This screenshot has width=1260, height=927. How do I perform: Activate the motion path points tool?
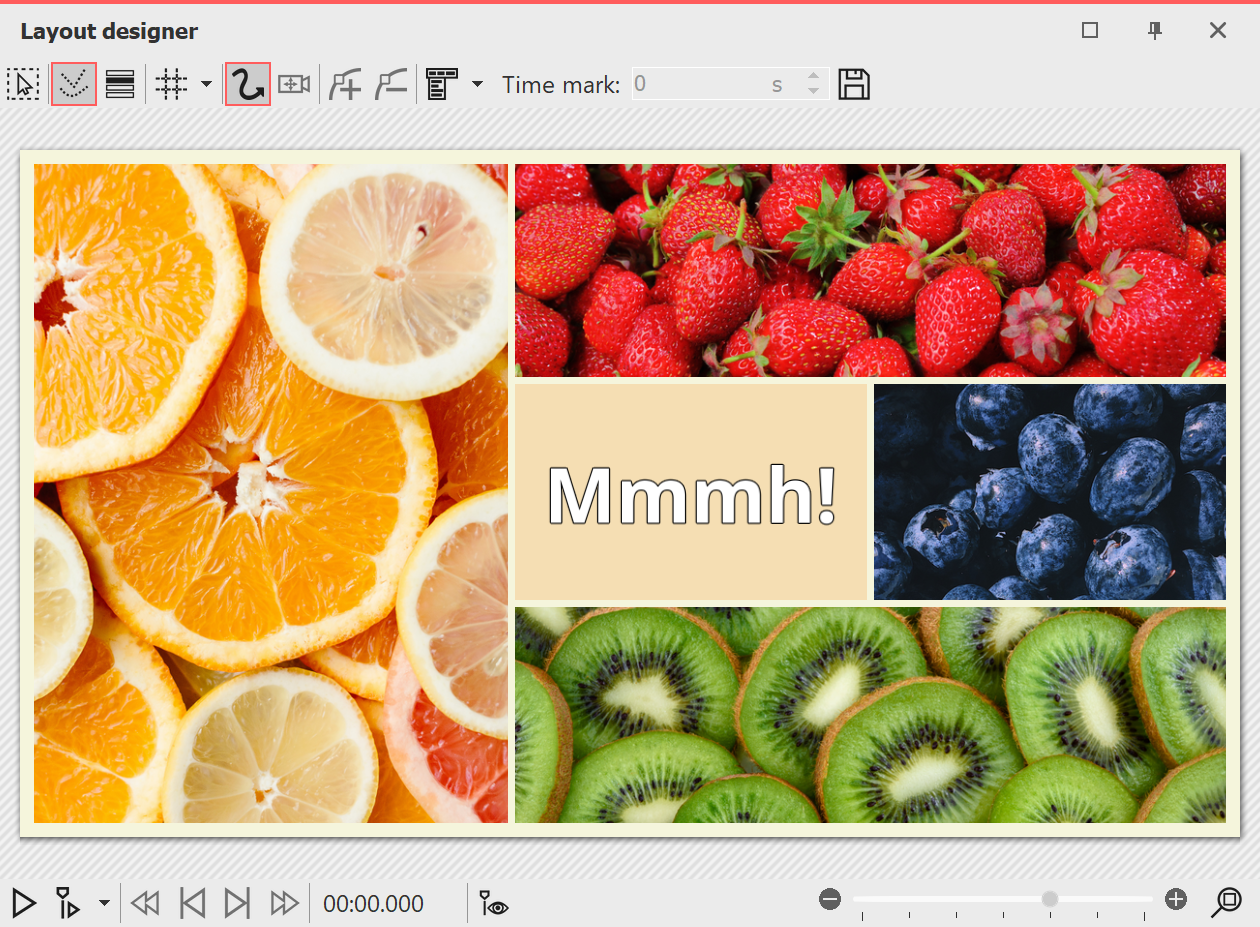coord(73,84)
